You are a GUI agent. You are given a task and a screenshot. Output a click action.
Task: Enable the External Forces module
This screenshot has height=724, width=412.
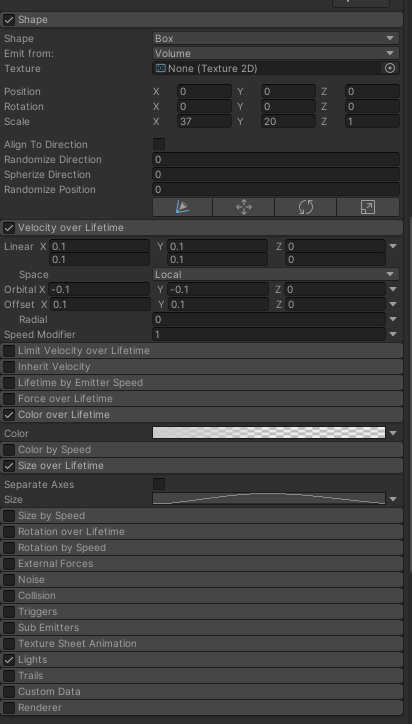pyautogui.click(x=9, y=564)
